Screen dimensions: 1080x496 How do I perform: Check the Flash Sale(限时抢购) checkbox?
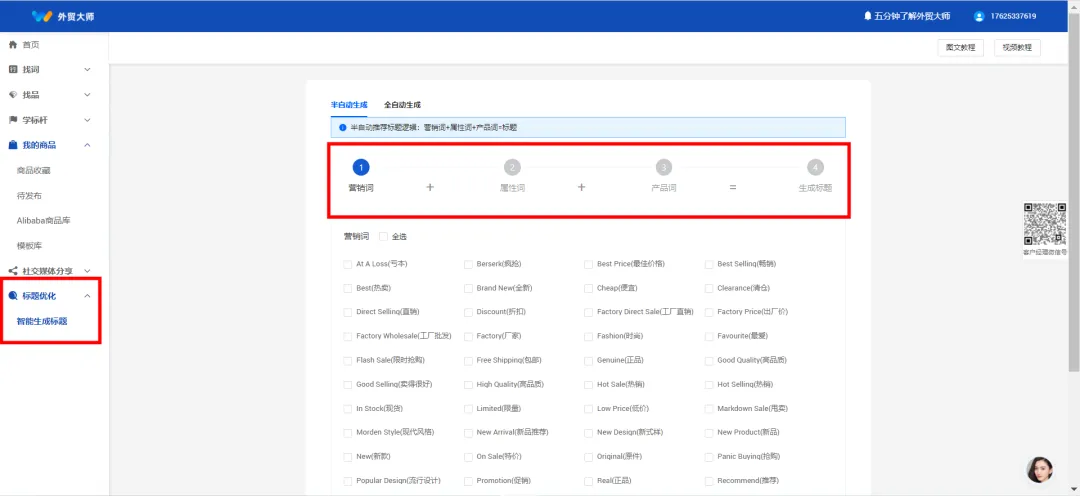coord(348,360)
